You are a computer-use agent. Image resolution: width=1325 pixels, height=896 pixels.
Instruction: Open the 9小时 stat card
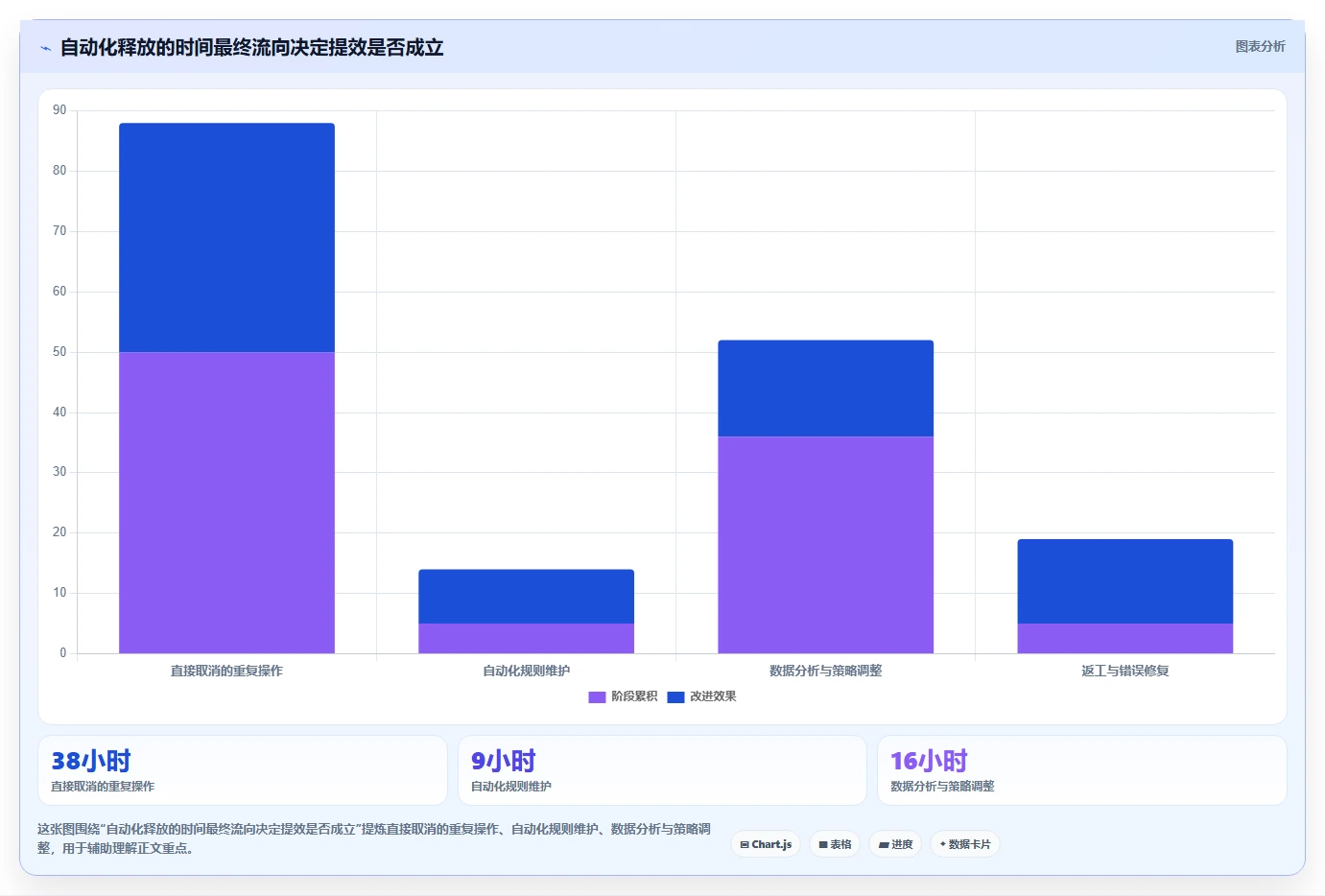click(x=662, y=770)
